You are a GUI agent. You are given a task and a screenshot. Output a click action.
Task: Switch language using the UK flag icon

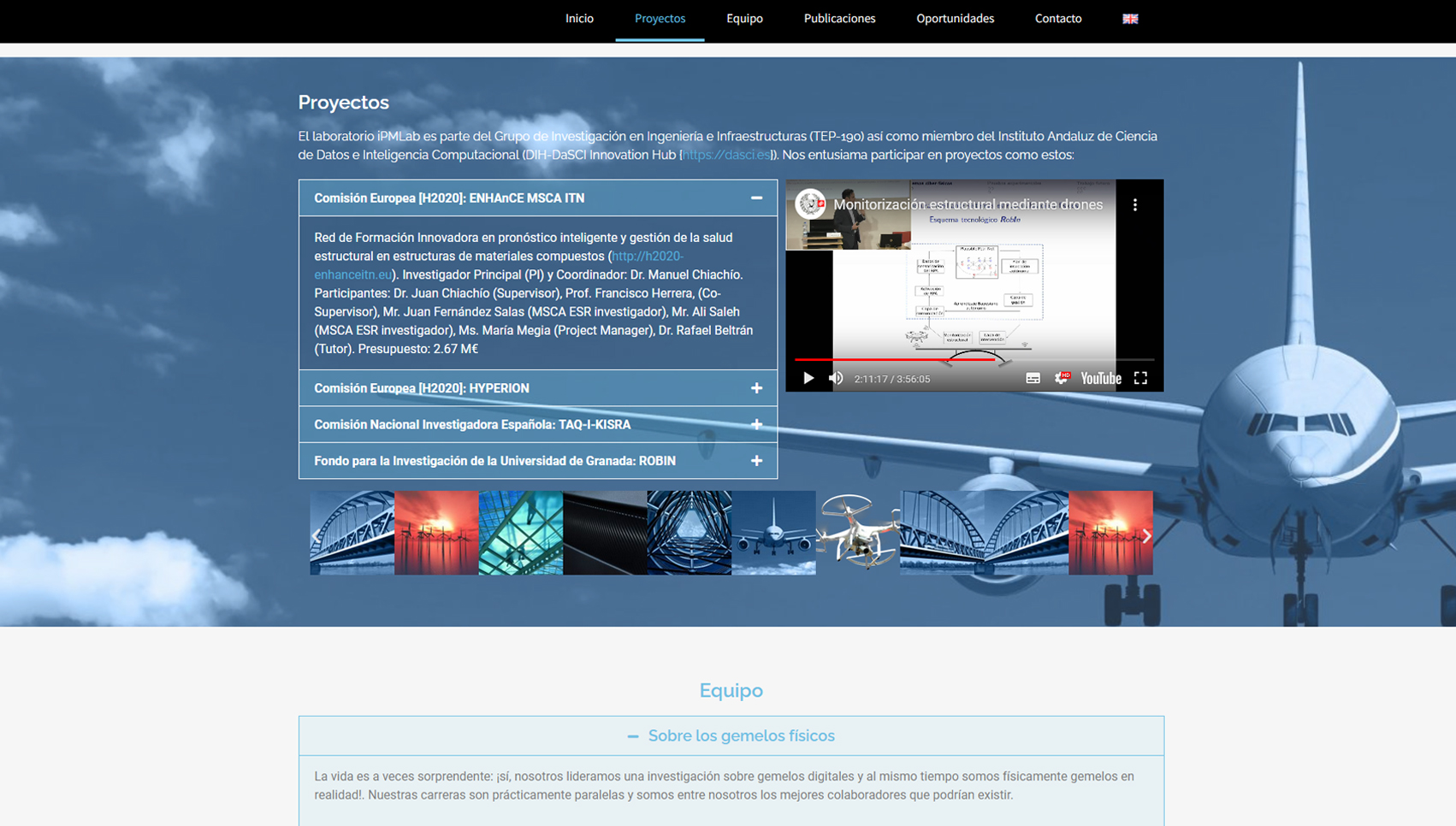point(1129,18)
